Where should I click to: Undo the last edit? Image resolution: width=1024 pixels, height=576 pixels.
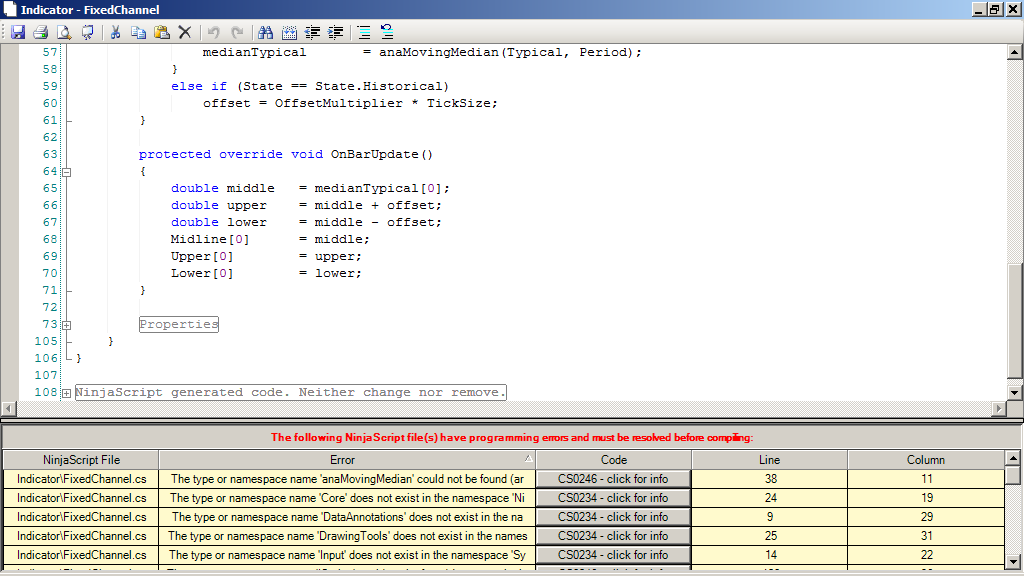click(x=214, y=32)
